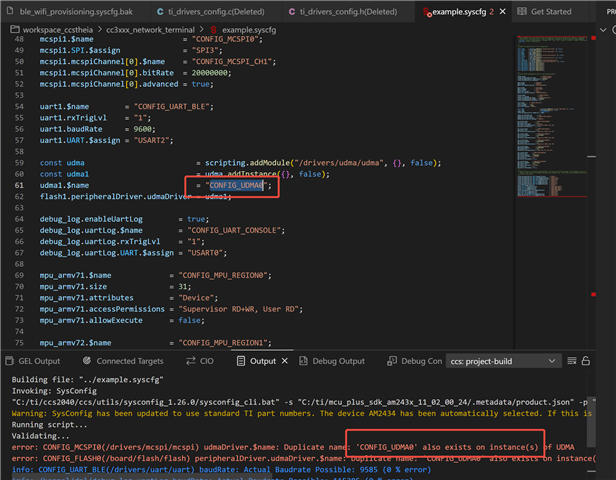Click the "CONFIG_UART_BLE" string
Image resolution: width=616 pixels, height=480 pixels.
tap(172, 106)
